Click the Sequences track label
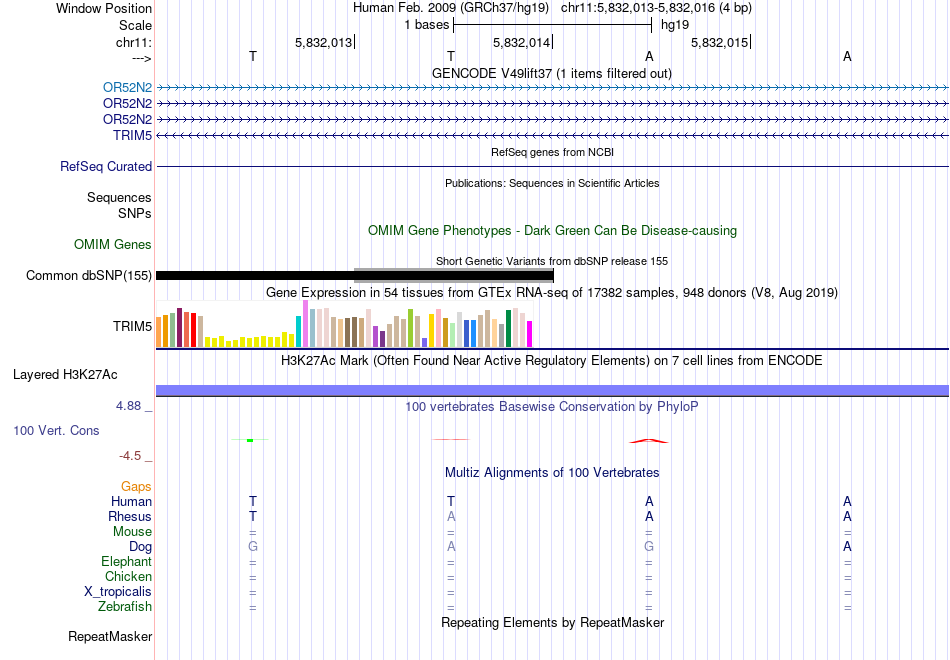 [119, 198]
